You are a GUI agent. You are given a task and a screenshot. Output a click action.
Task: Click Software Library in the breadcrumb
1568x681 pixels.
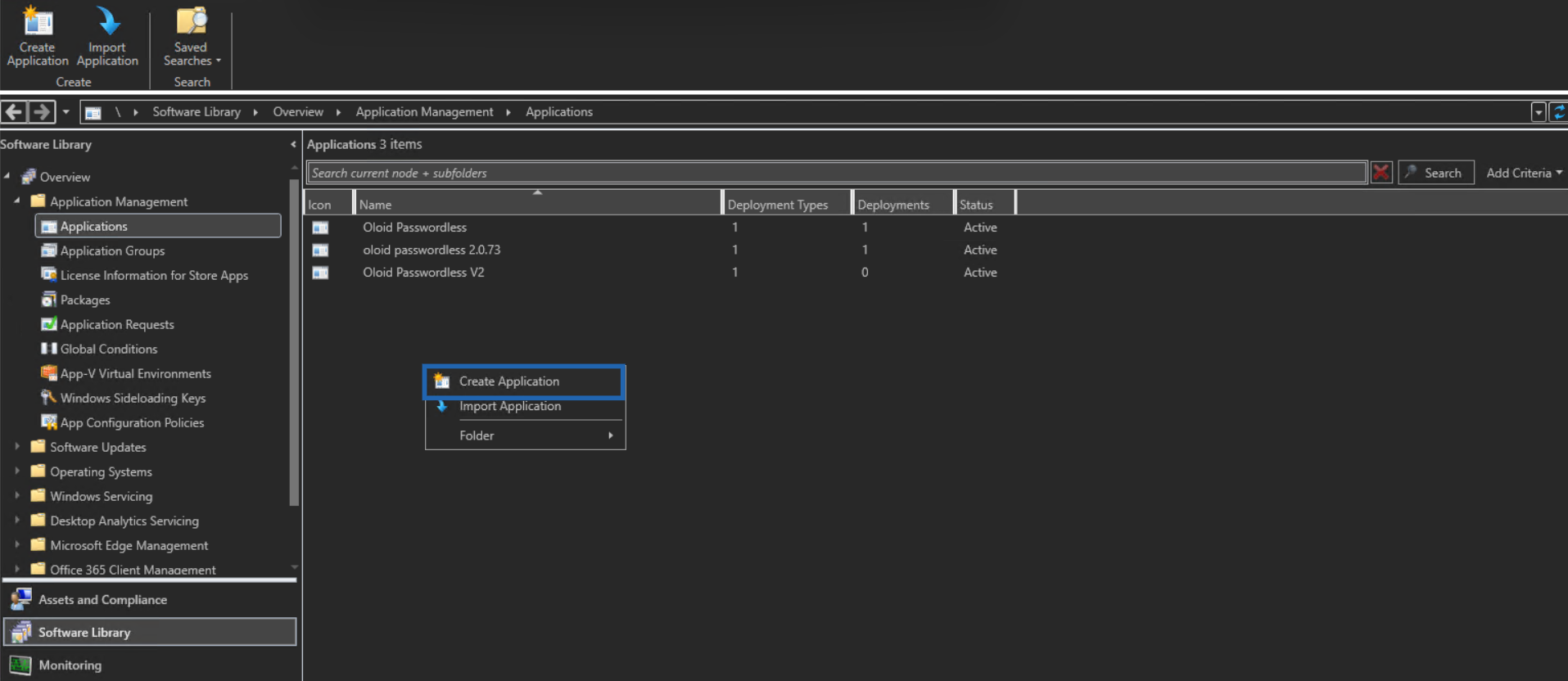point(197,112)
